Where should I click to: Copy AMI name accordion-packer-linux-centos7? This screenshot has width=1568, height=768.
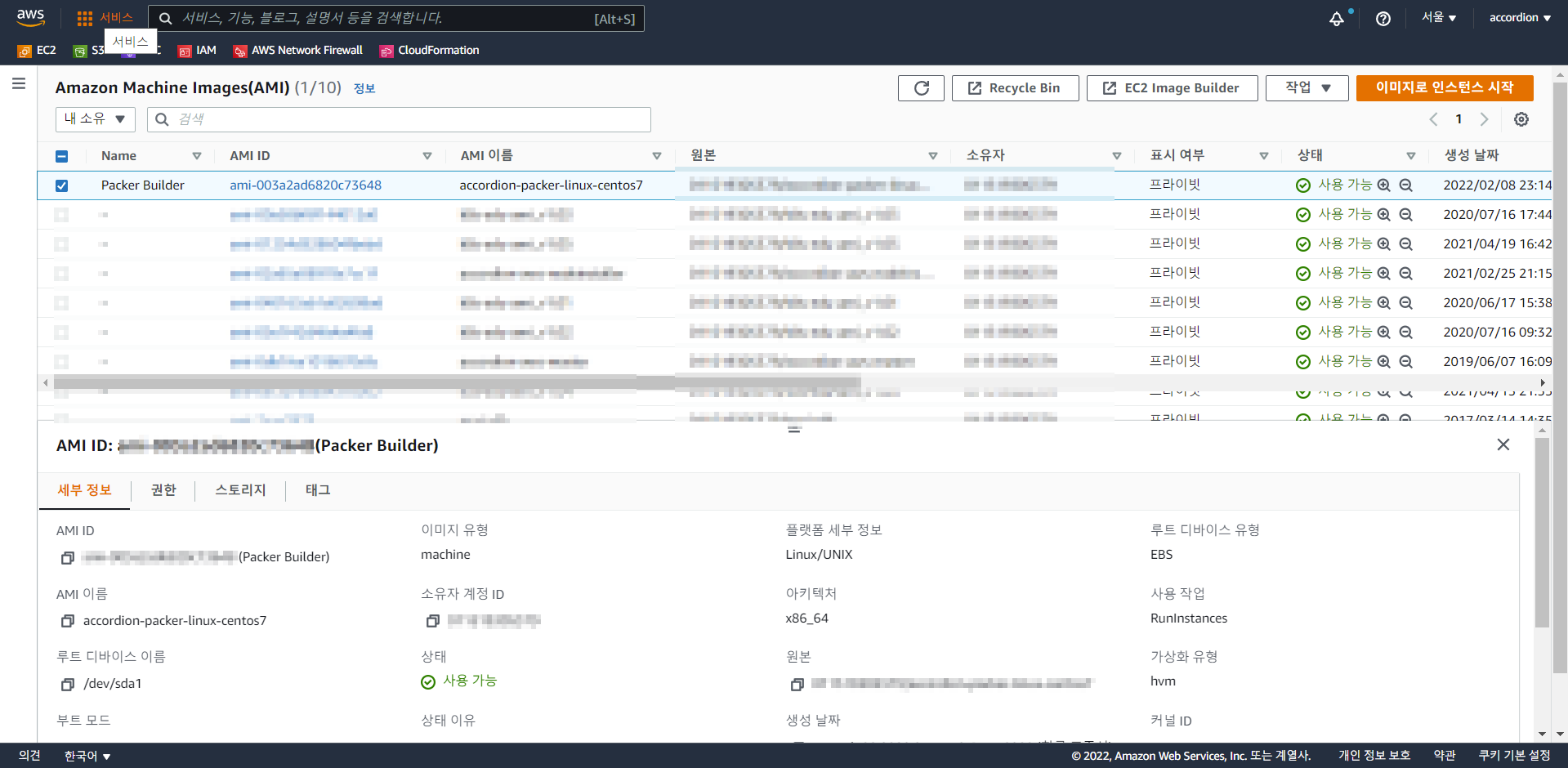point(68,621)
